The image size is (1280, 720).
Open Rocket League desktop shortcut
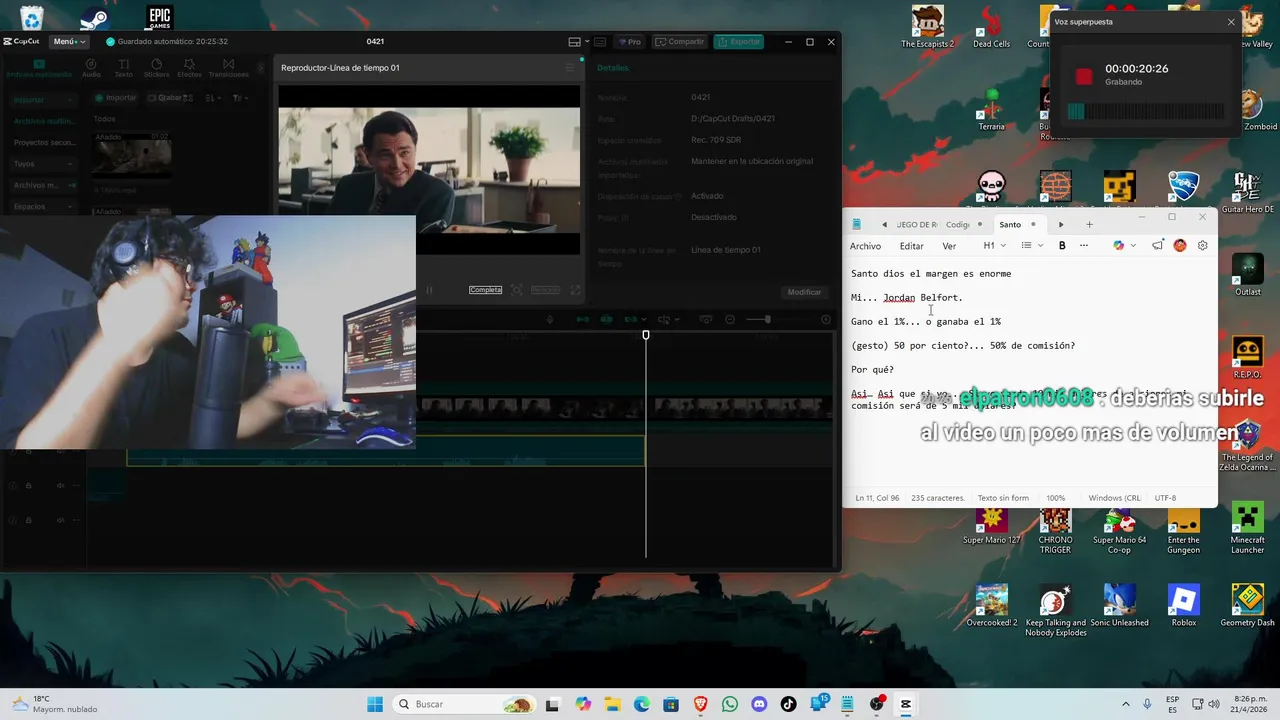[x=1184, y=186]
